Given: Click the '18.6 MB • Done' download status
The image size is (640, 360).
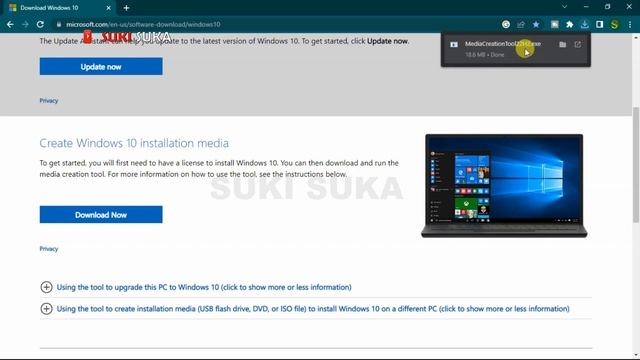Looking at the screenshot, I should [x=484, y=55].
